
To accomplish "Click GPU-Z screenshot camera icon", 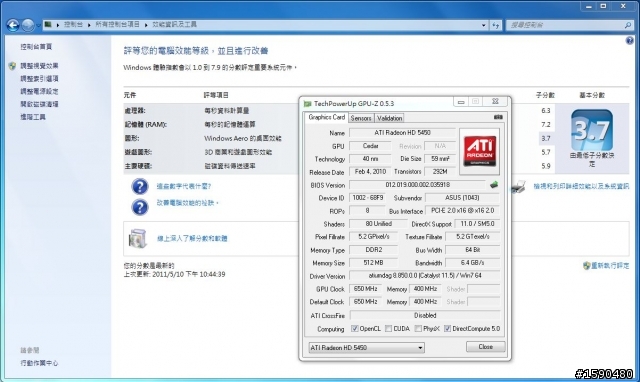I will tap(498, 117).
